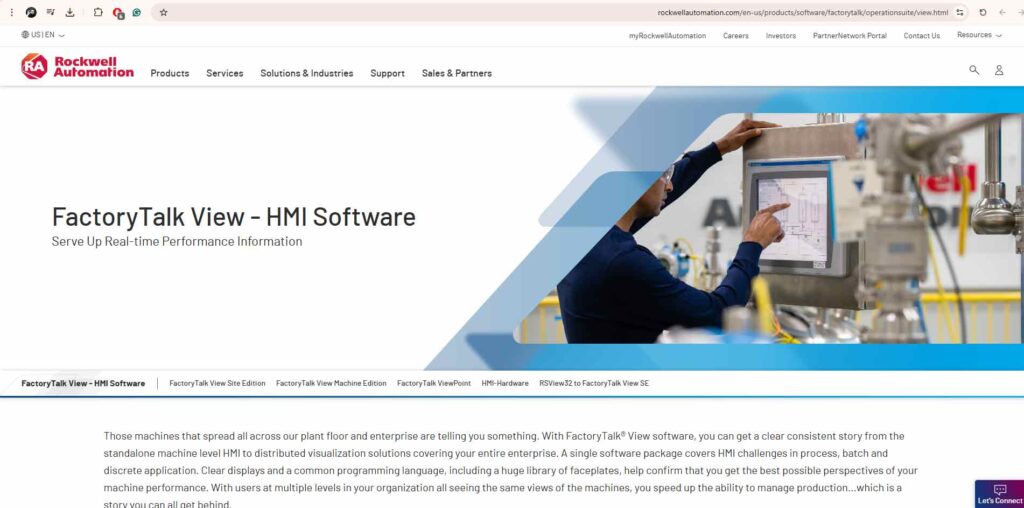Click the red extension icon with badge
Image resolution: width=1024 pixels, height=508 pixels.
point(118,13)
